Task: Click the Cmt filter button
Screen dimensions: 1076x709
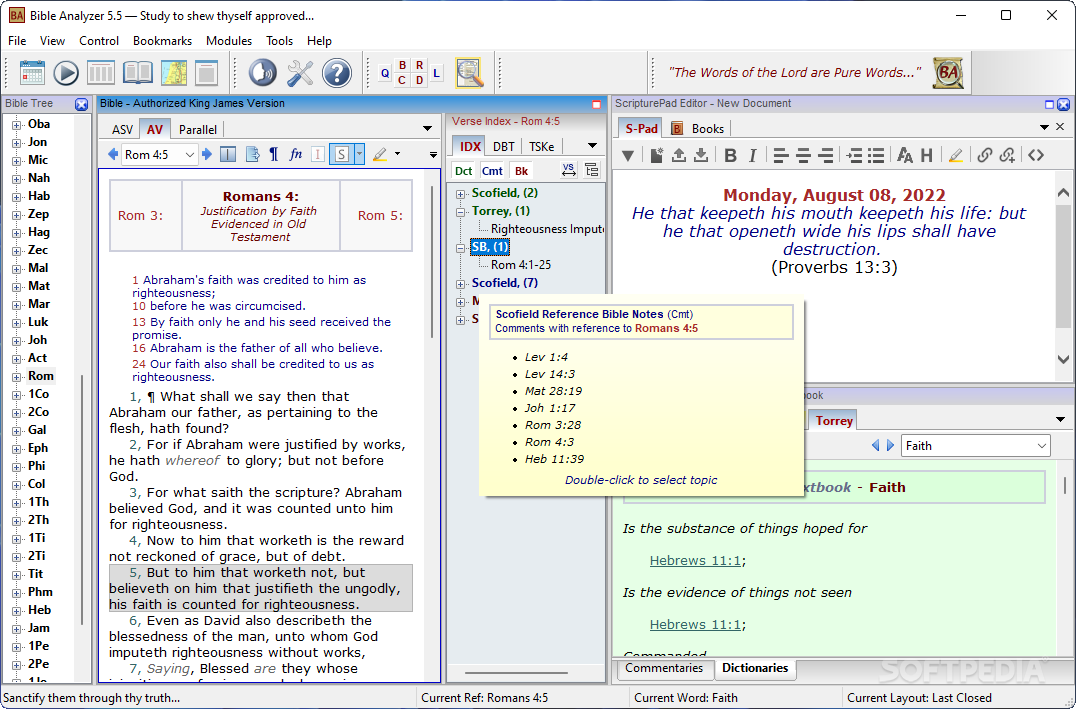Action: click(492, 171)
